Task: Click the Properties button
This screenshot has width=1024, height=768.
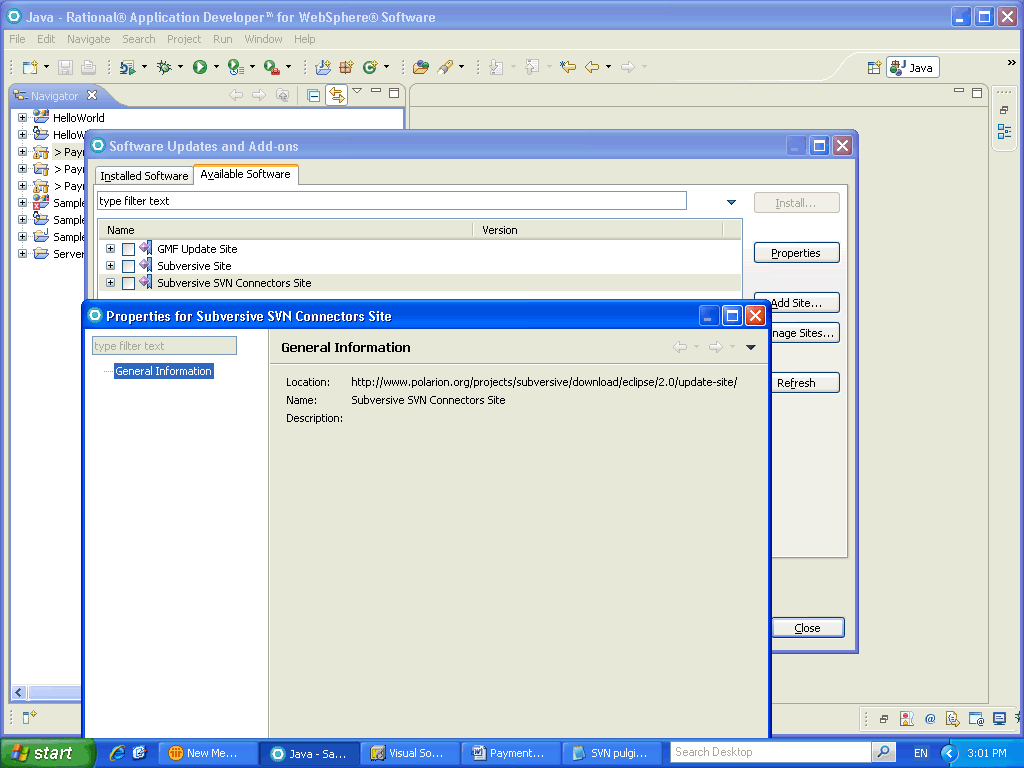Action: 796,253
